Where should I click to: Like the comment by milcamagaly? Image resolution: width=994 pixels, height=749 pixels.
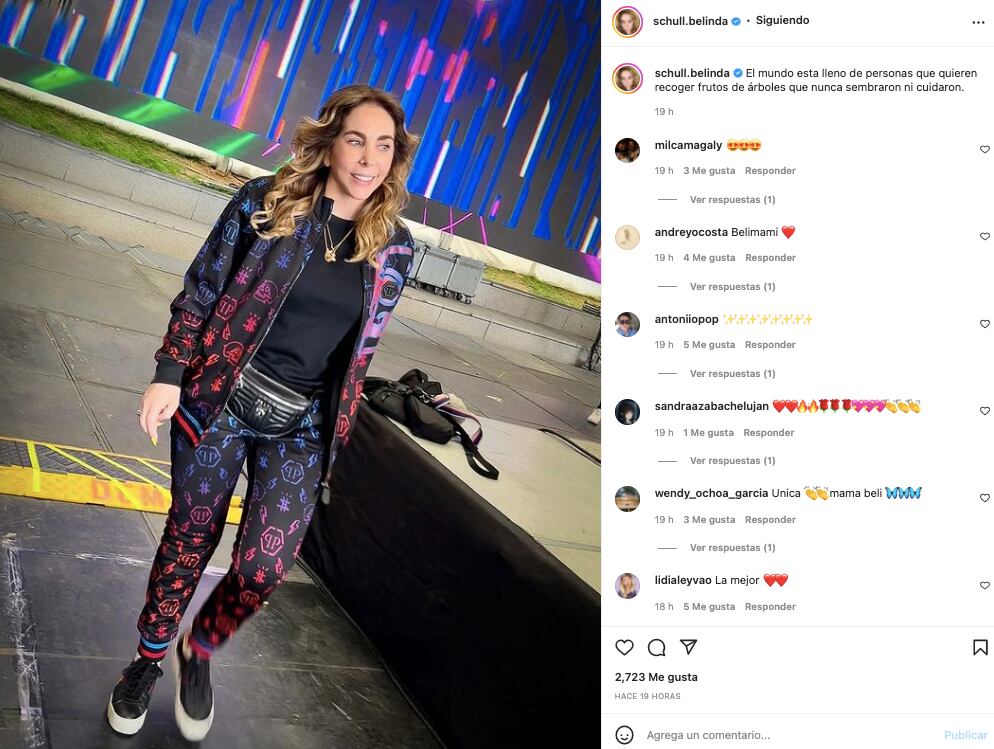click(x=984, y=150)
